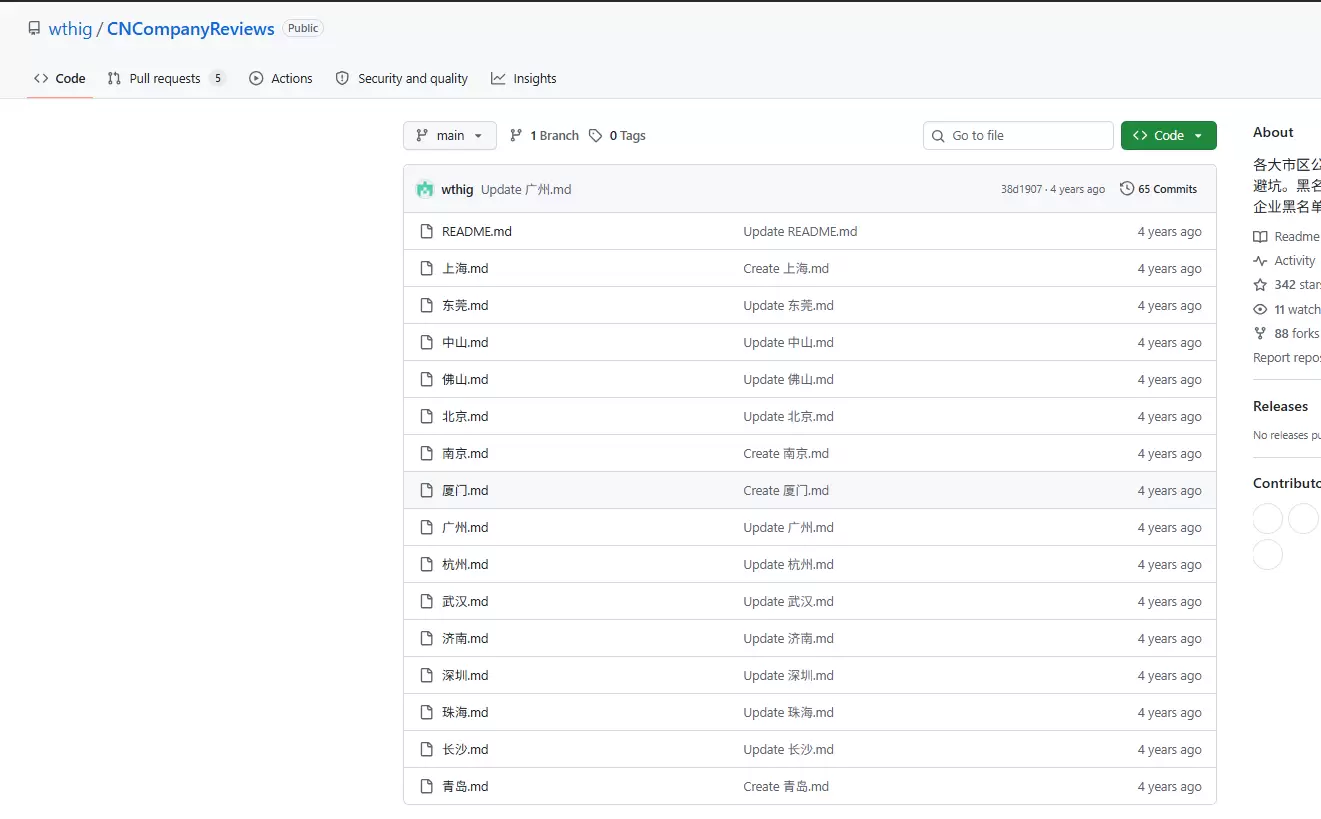Viewport: 1321px width, 819px height.
Task: Open the 青岛.md file
Action: point(465,787)
